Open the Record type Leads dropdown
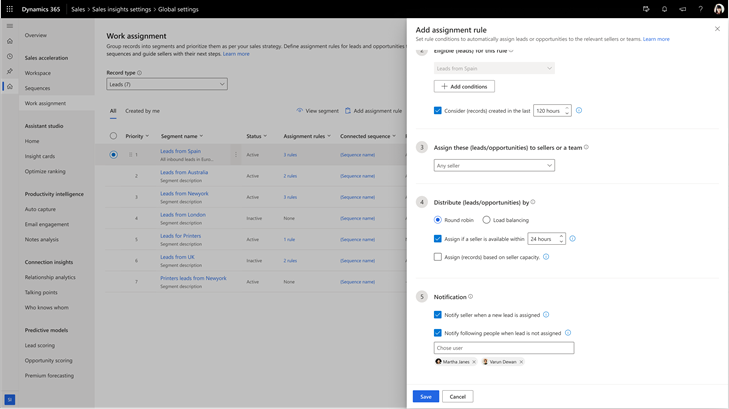This screenshot has width=729, height=409. pos(167,84)
